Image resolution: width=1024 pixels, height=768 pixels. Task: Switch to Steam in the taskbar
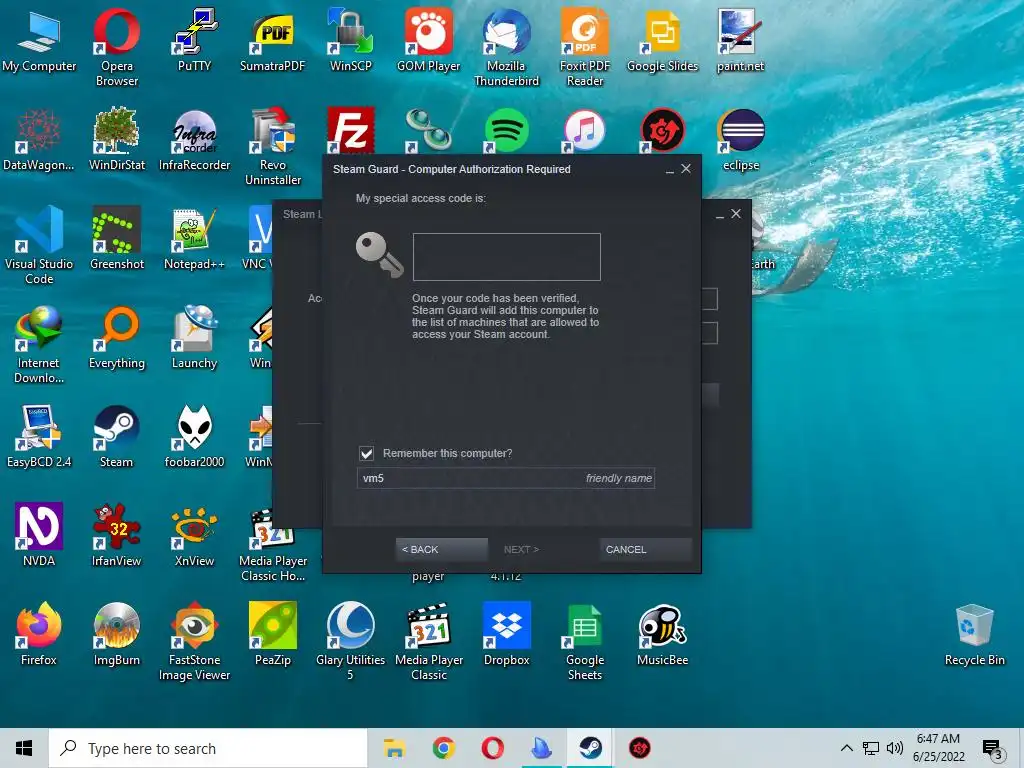point(590,748)
